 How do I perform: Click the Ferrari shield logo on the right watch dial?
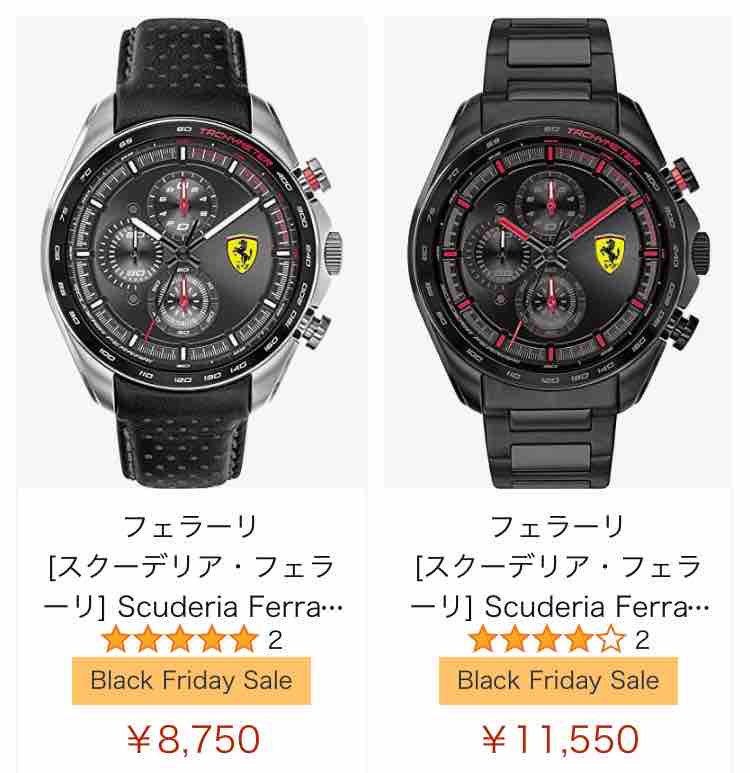609,254
